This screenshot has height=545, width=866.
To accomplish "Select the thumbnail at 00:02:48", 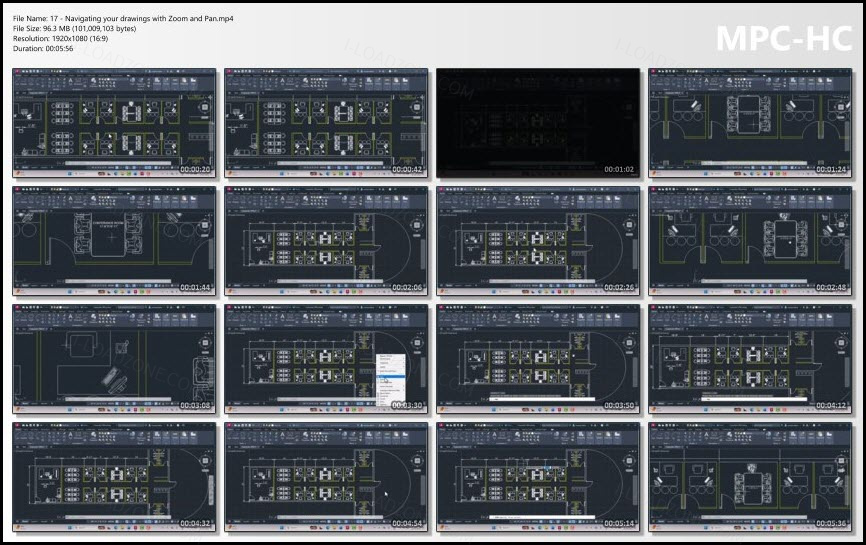I will coord(750,241).
